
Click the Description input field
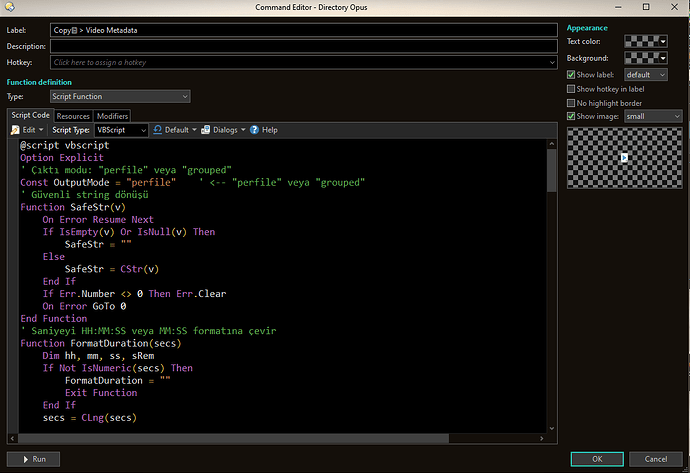[x=304, y=46]
